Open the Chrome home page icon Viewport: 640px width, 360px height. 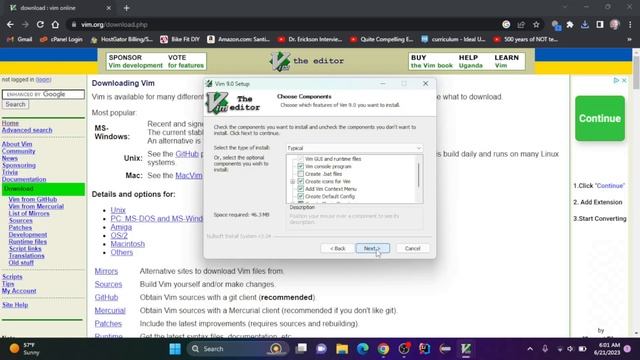coord(55,24)
